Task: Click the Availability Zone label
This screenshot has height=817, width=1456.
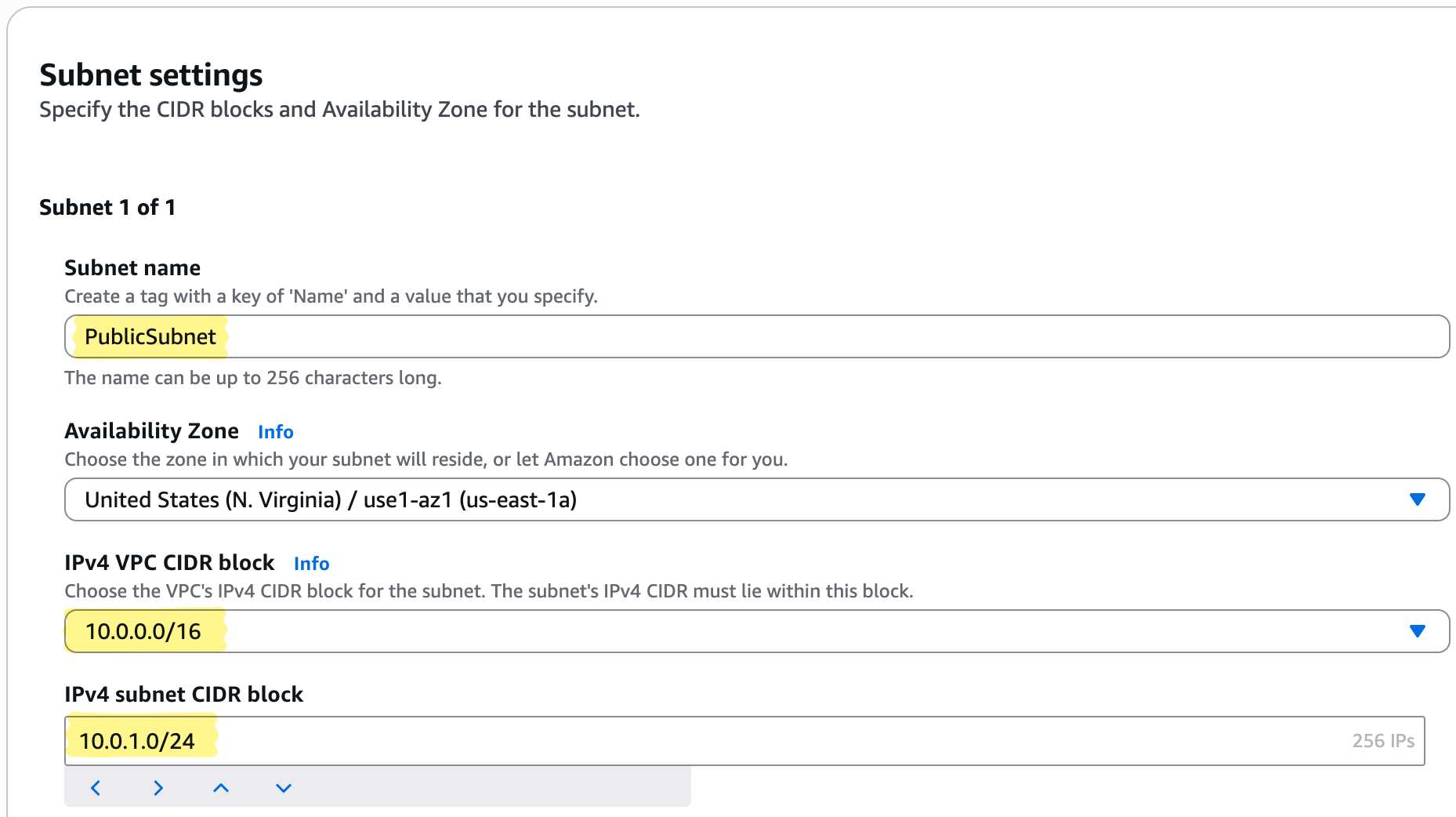Action: tap(151, 431)
